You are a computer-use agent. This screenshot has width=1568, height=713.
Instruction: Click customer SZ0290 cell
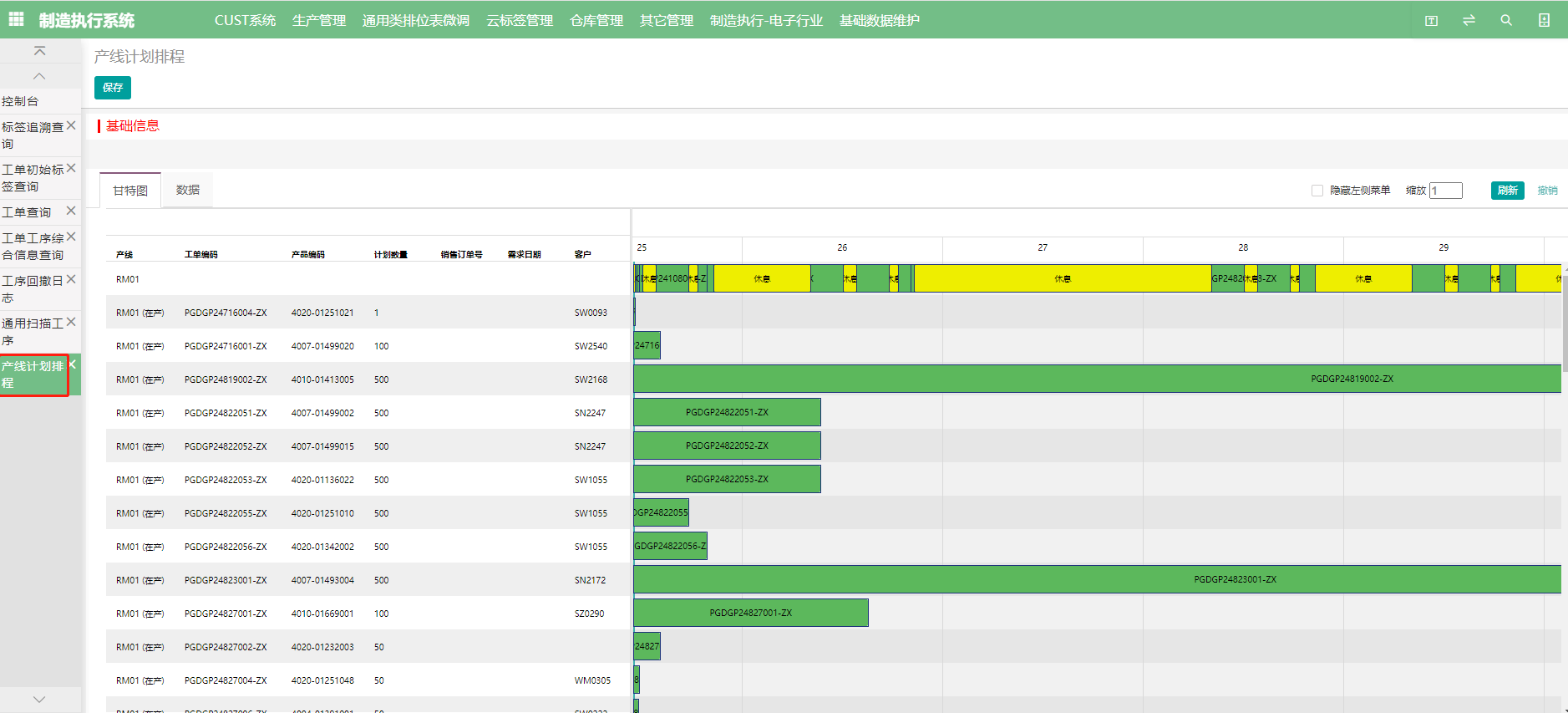coord(589,614)
